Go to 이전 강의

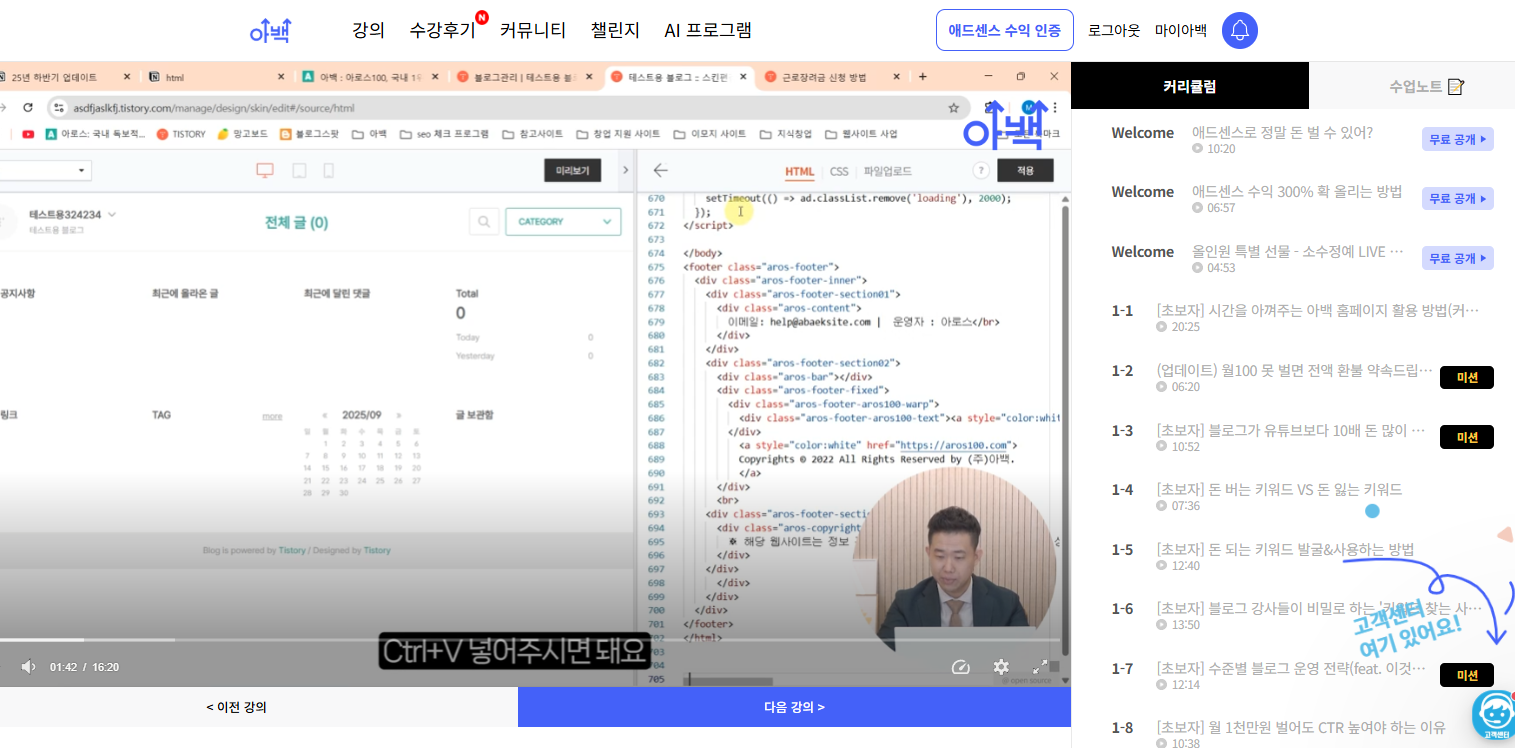[x=236, y=707]
